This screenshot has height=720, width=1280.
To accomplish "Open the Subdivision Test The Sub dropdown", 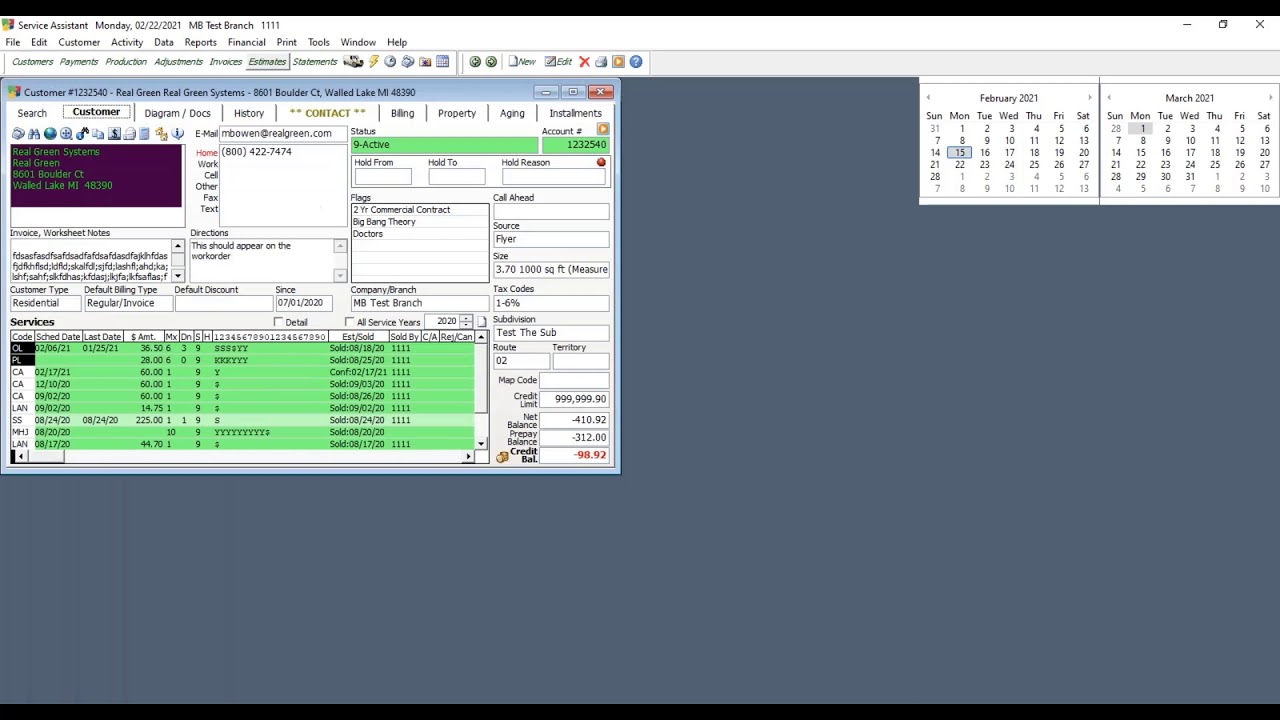I will click(550, 333).
